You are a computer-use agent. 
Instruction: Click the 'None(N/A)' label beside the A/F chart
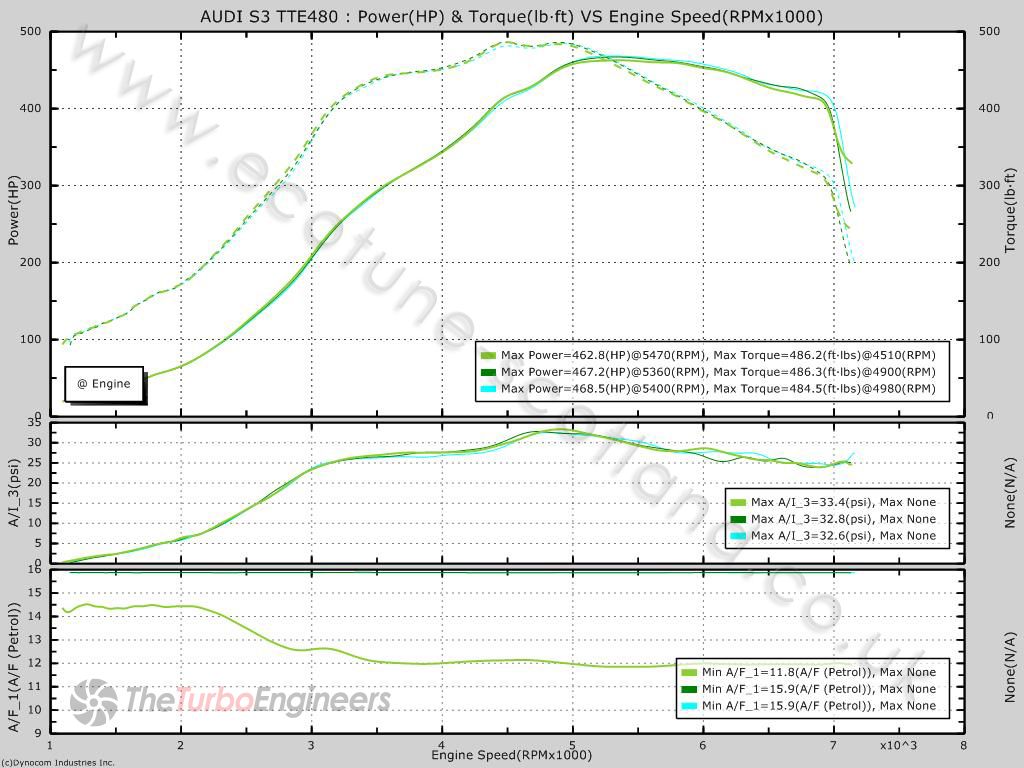[1010, 666]
